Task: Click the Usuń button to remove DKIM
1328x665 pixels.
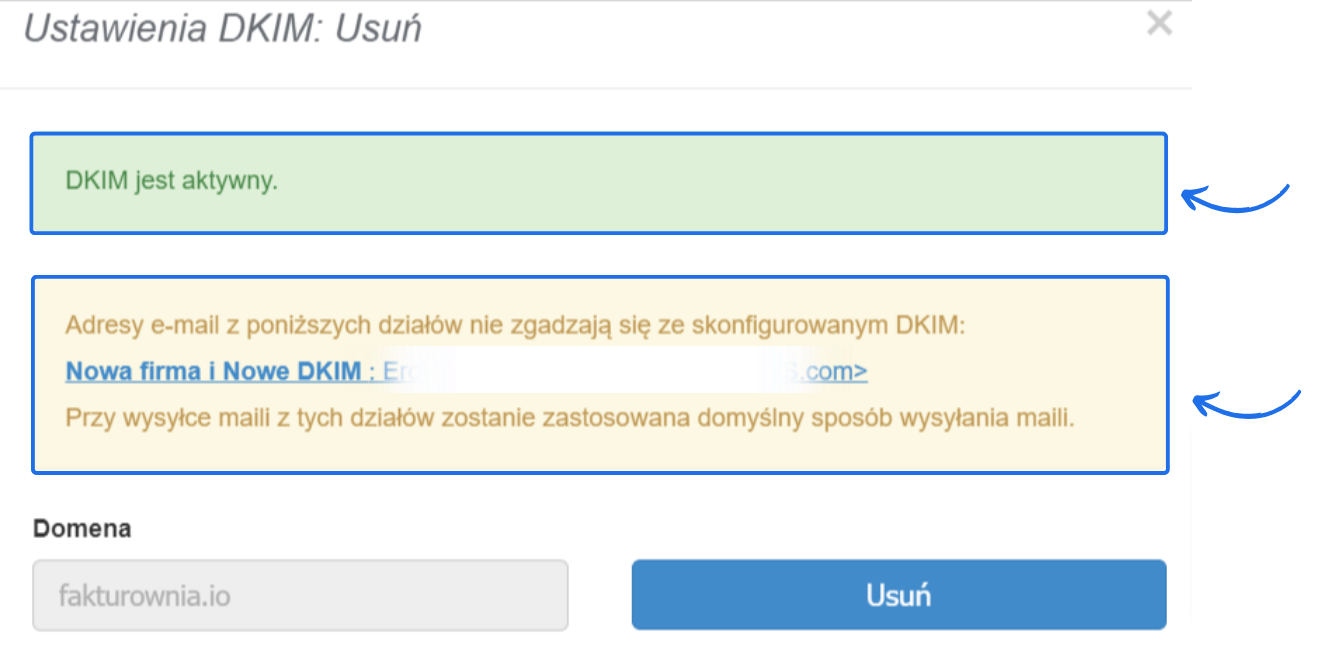Action: tap(897, 593)
